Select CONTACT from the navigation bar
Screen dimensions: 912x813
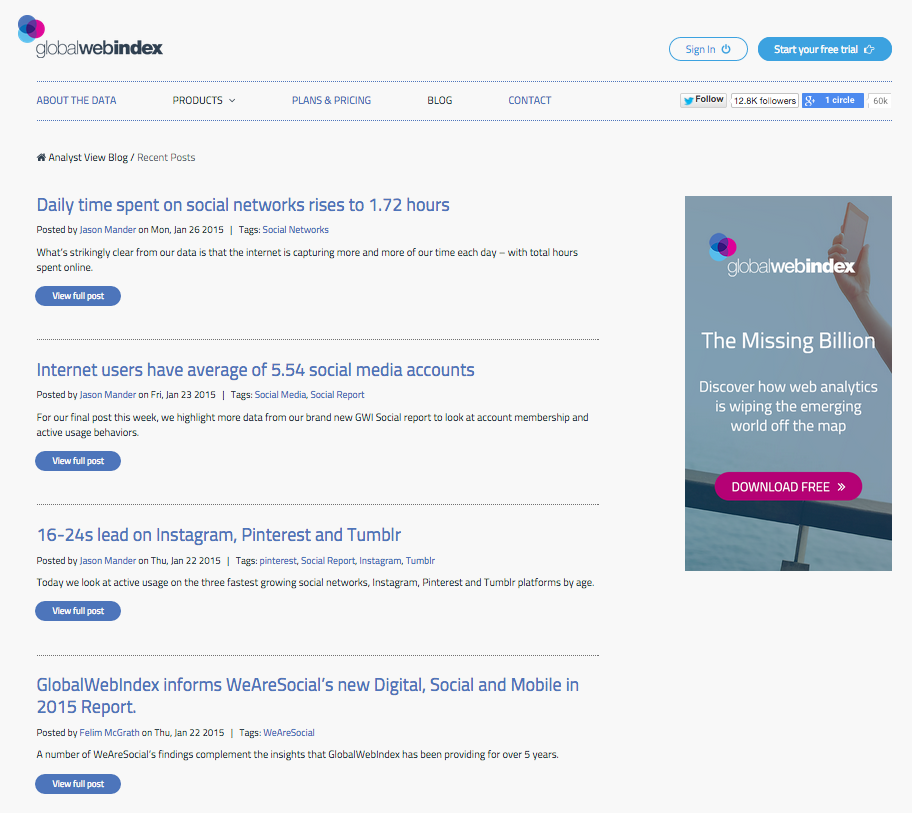pyautogui.click(x=529, y=100)
